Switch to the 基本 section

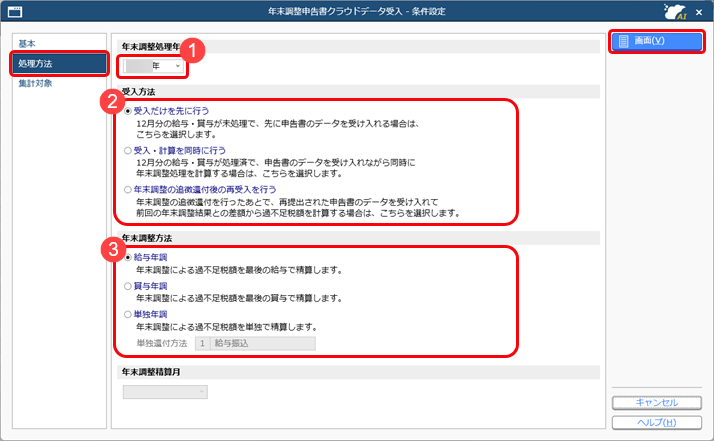coord(27,44)
